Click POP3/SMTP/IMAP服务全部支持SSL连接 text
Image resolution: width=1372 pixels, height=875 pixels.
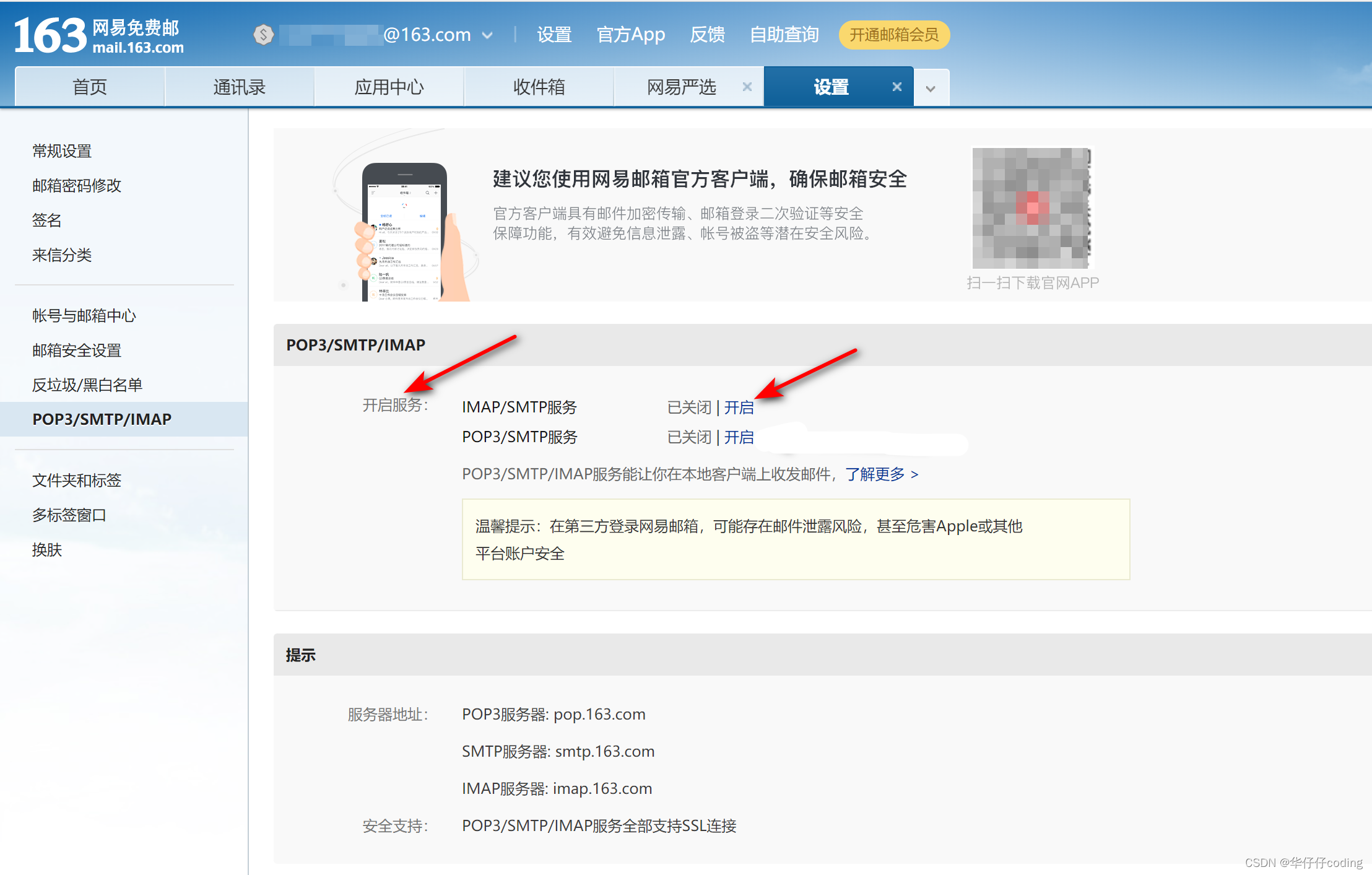599,826
